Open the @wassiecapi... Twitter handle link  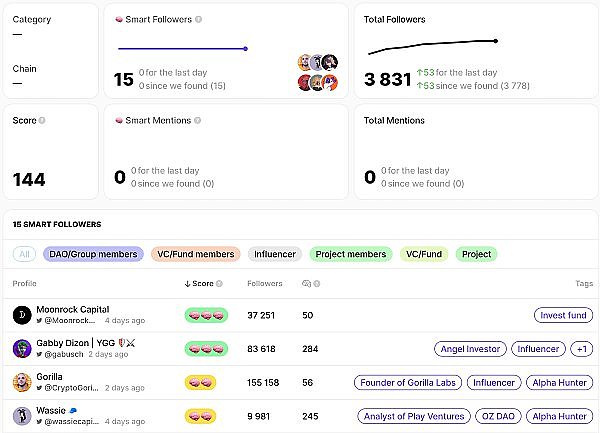tap(69, 422)
